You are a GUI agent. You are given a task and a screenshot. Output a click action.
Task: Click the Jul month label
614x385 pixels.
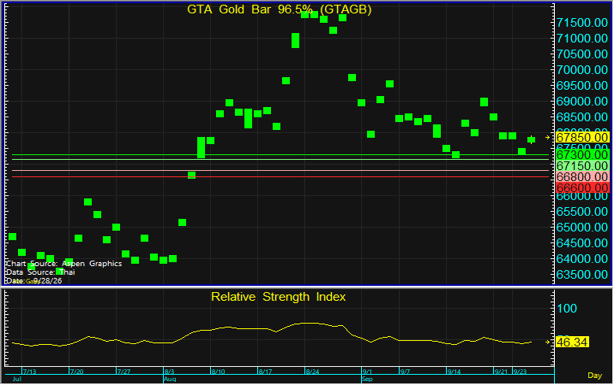tap(16, 379)
